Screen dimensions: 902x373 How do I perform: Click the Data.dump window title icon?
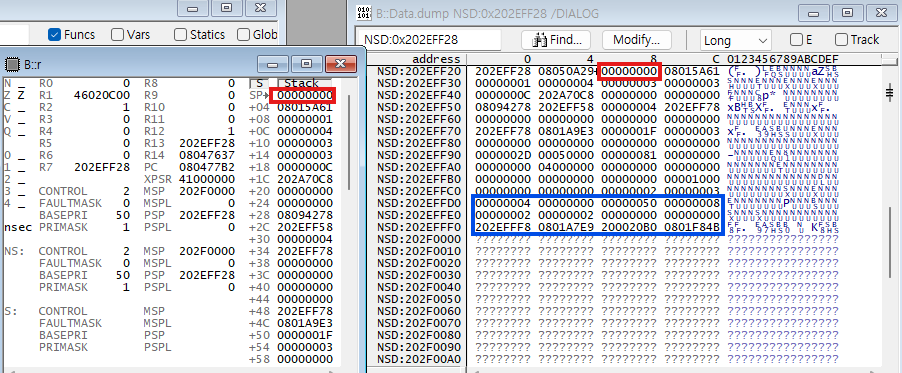tap(364, 13)
